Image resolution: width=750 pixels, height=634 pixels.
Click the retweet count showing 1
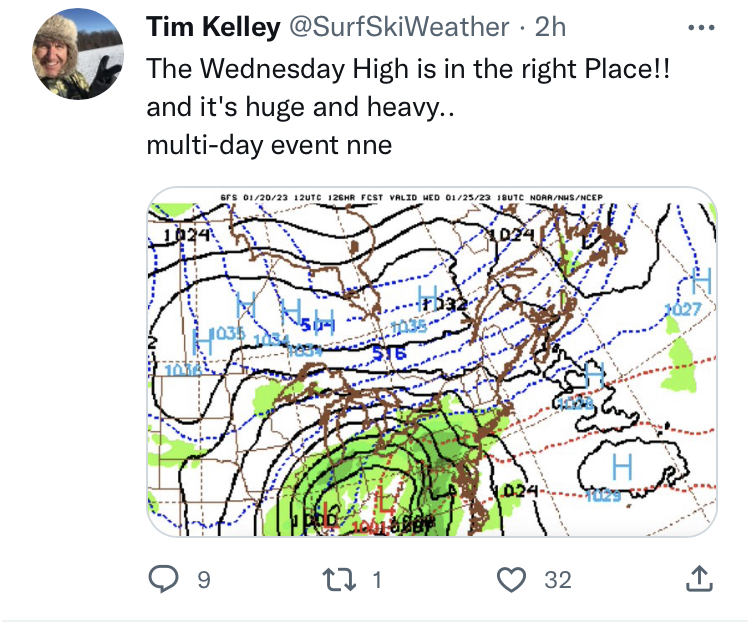[377, 579]
